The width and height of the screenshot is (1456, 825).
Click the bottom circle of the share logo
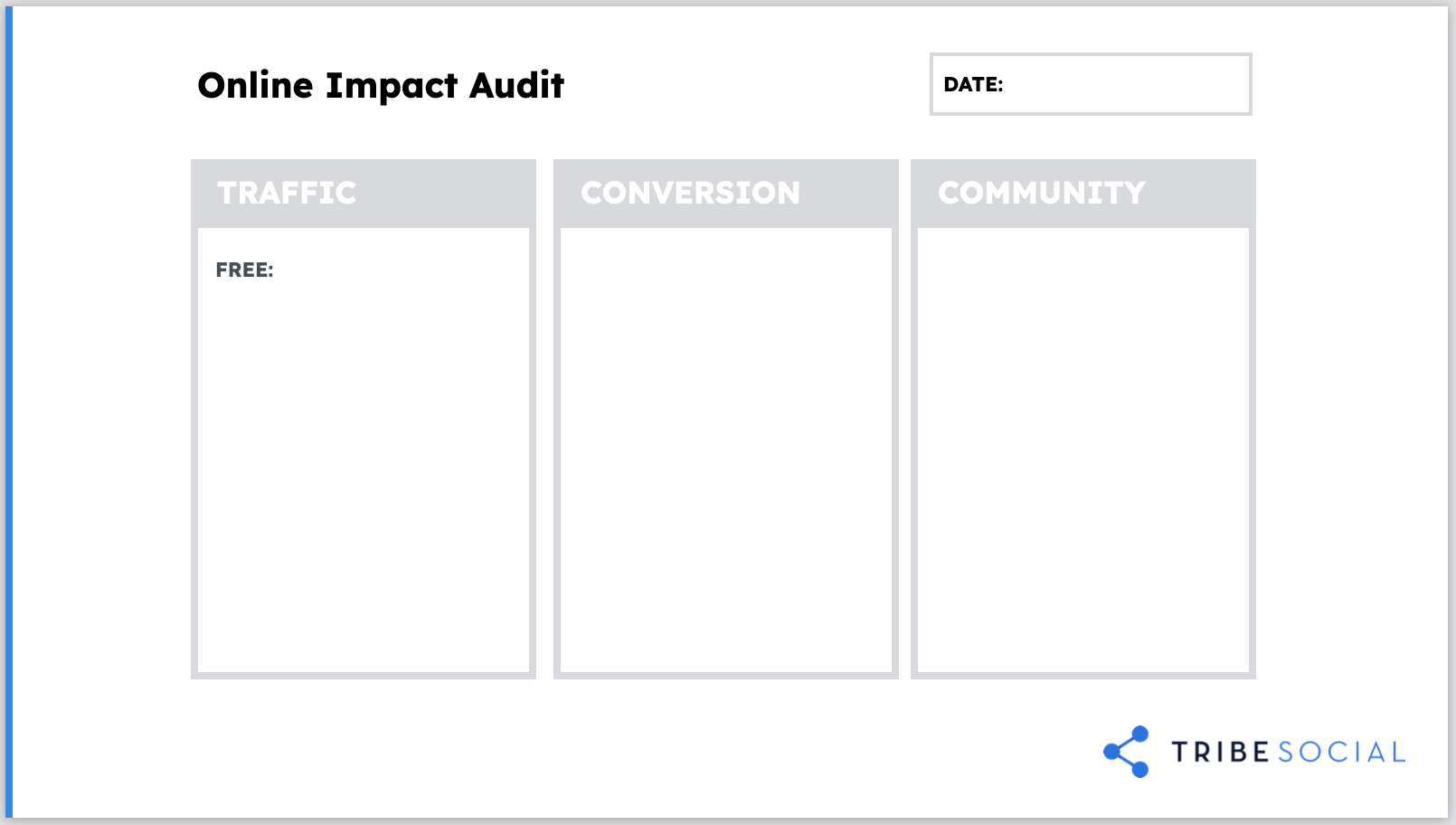pyautogui.click(x=1140, y=770)
